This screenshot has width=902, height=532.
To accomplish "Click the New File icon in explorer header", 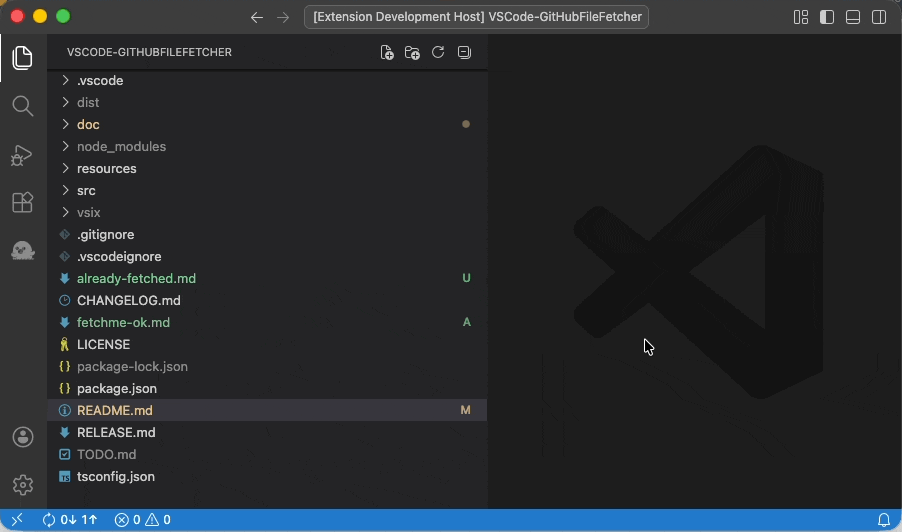I will (387, 52).
